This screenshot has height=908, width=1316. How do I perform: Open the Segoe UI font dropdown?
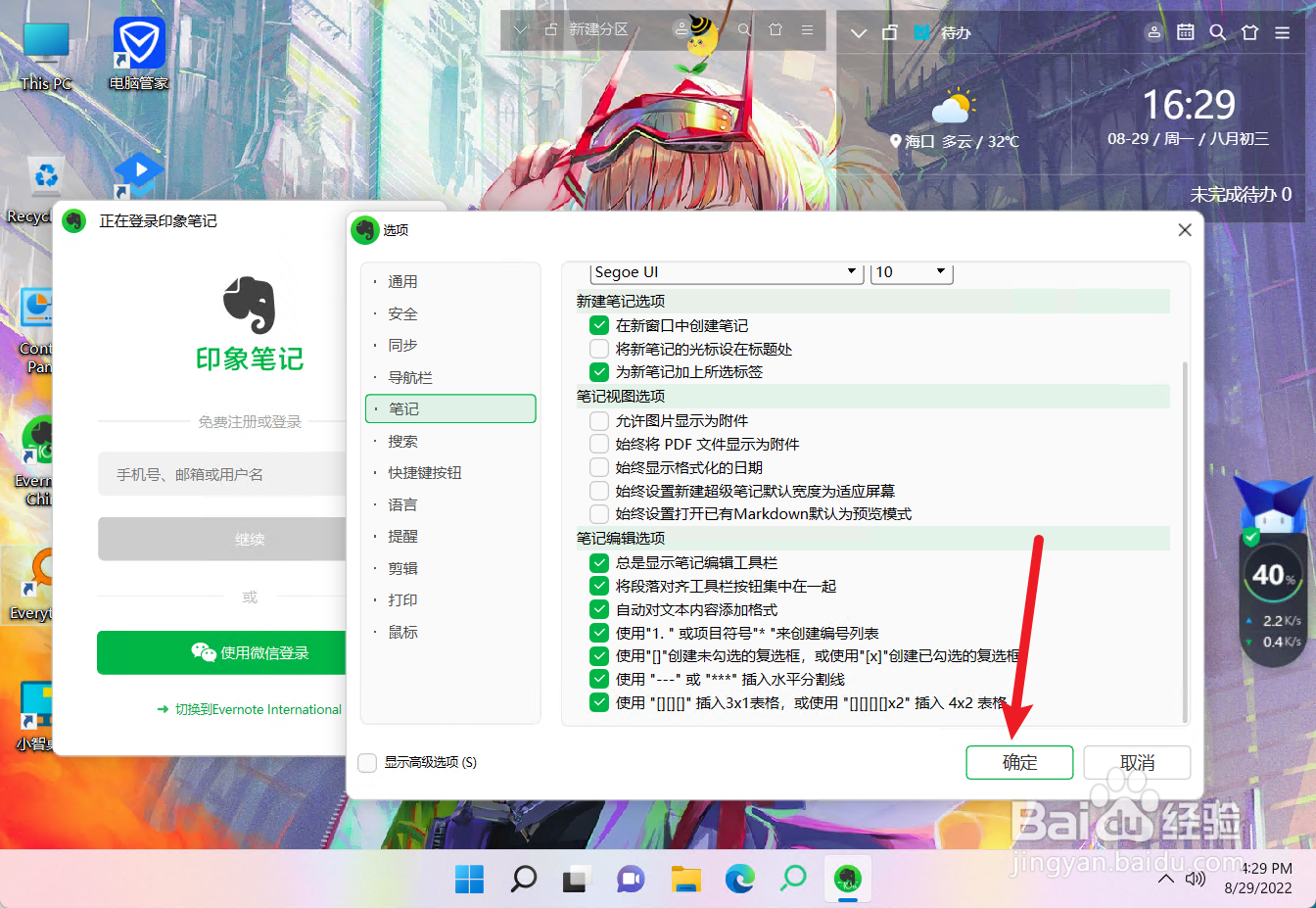[x=727, y=272]
